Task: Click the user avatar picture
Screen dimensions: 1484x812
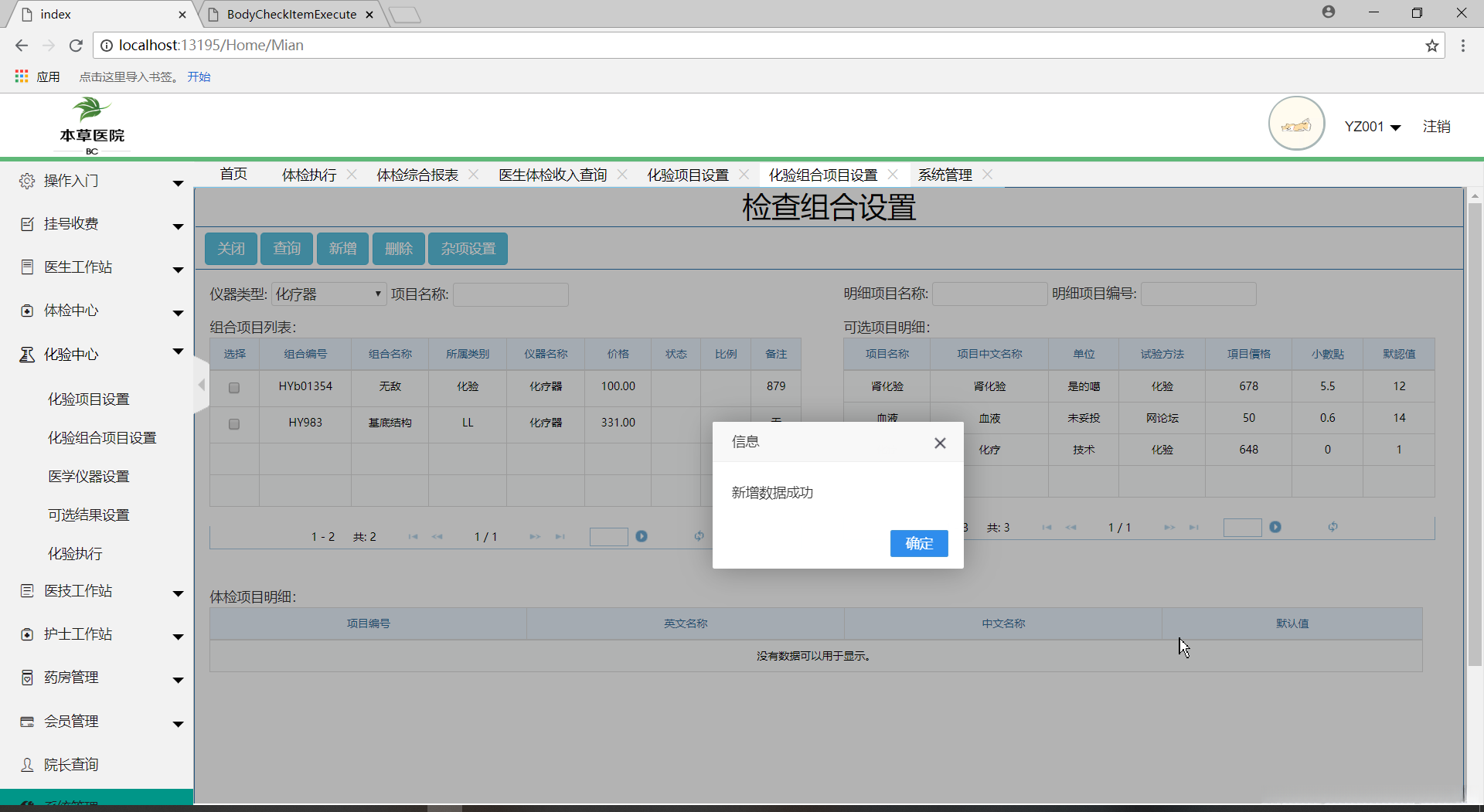Action: [1296, 124]
